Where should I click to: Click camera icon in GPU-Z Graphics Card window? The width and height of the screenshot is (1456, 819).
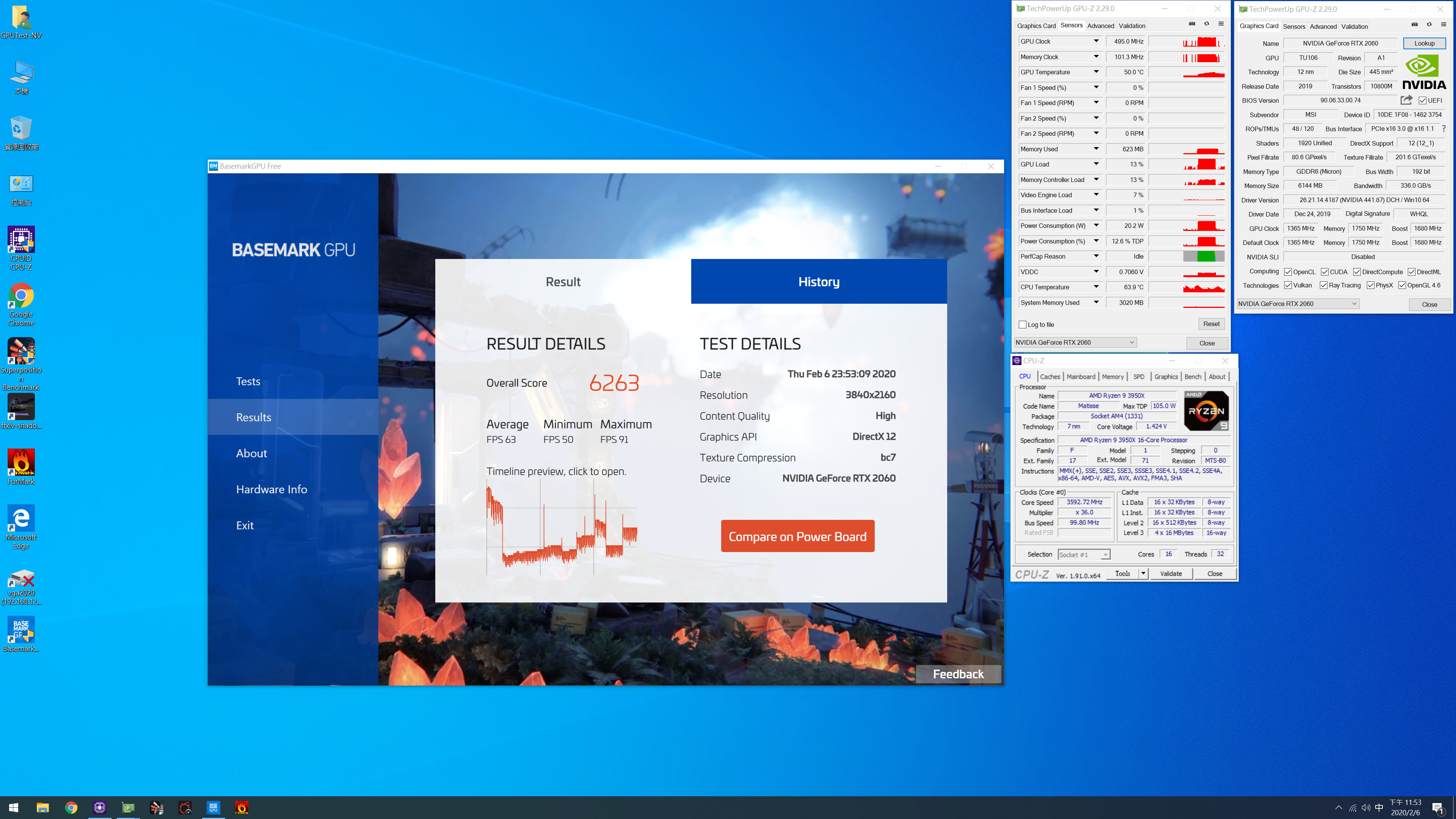(x=1415, y=24)
